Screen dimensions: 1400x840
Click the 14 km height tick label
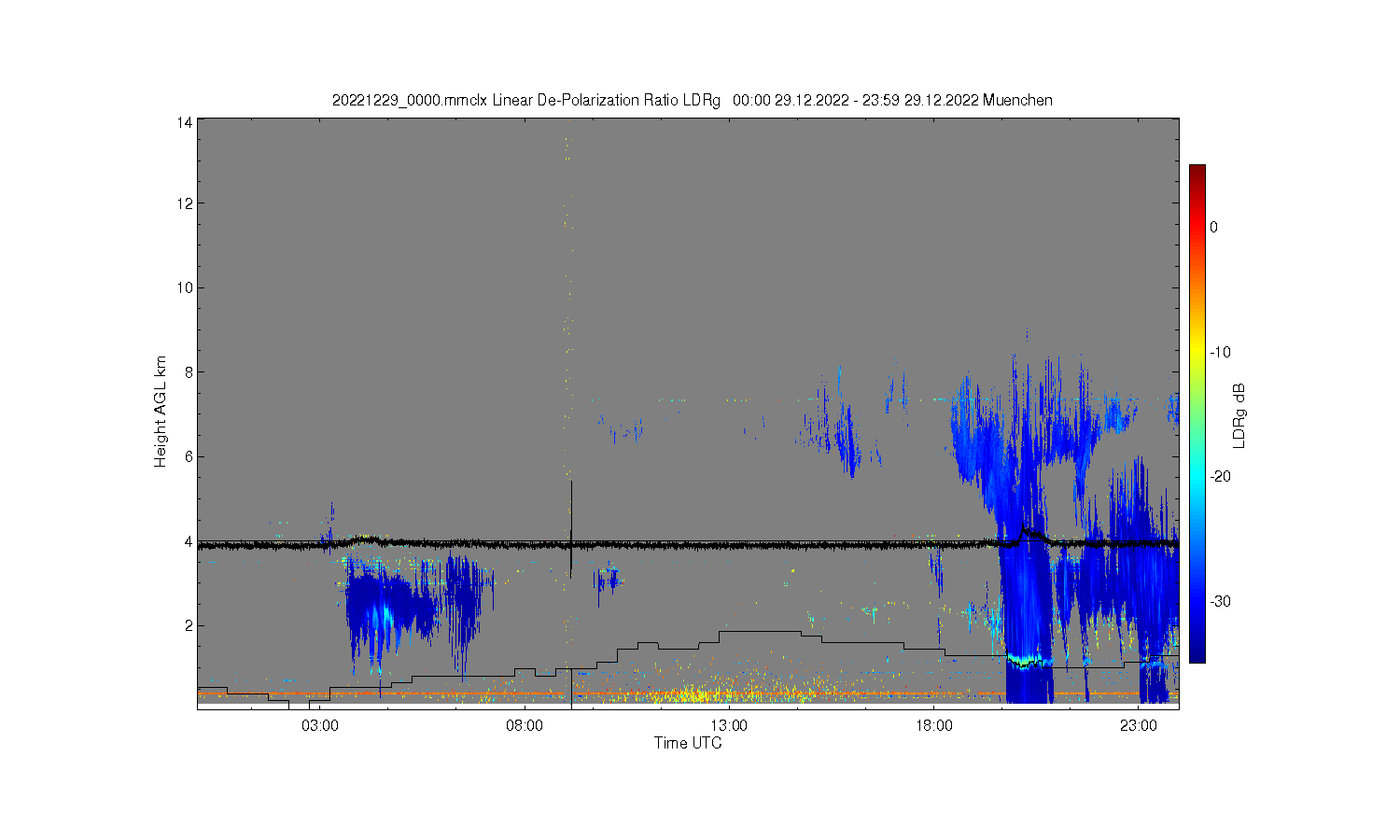185,122
